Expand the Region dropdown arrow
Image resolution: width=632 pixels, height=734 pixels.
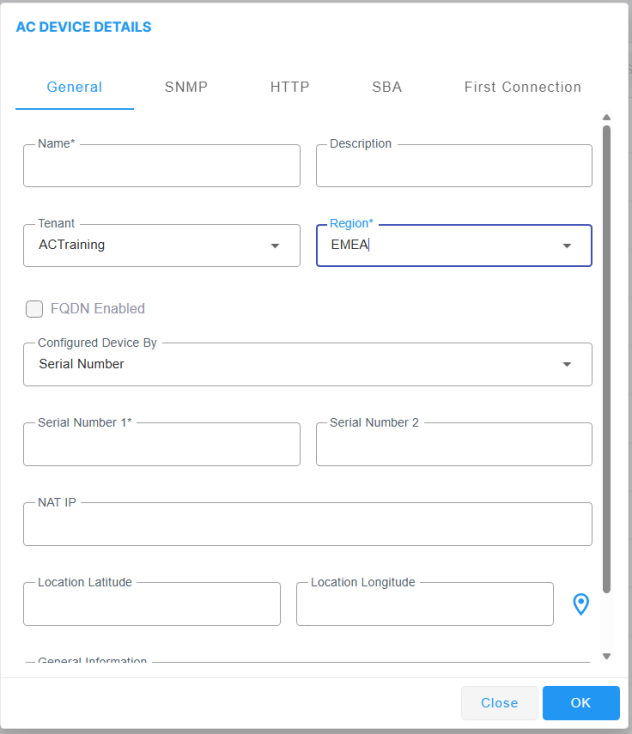567,246
